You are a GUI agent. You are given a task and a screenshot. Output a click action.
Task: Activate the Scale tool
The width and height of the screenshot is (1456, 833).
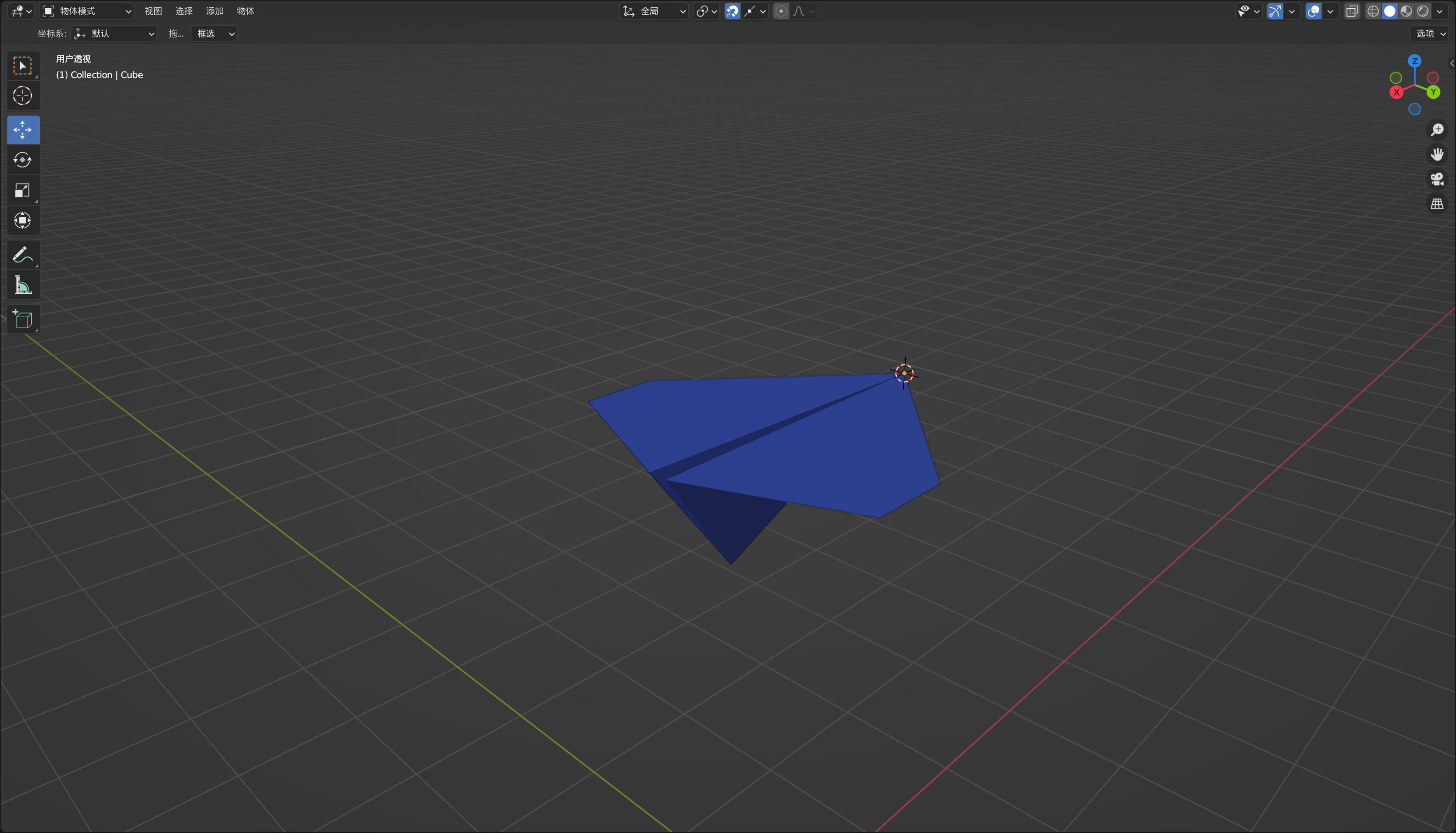(23, 190)
